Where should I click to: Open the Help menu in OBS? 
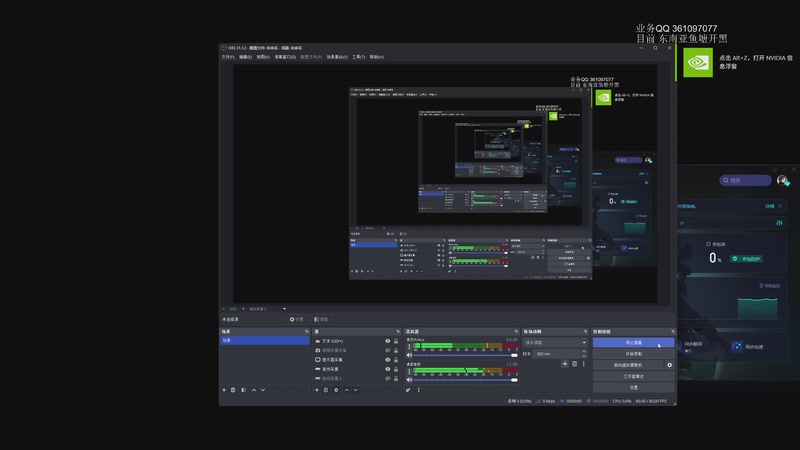pyautogui.click(x=377, y=57)
